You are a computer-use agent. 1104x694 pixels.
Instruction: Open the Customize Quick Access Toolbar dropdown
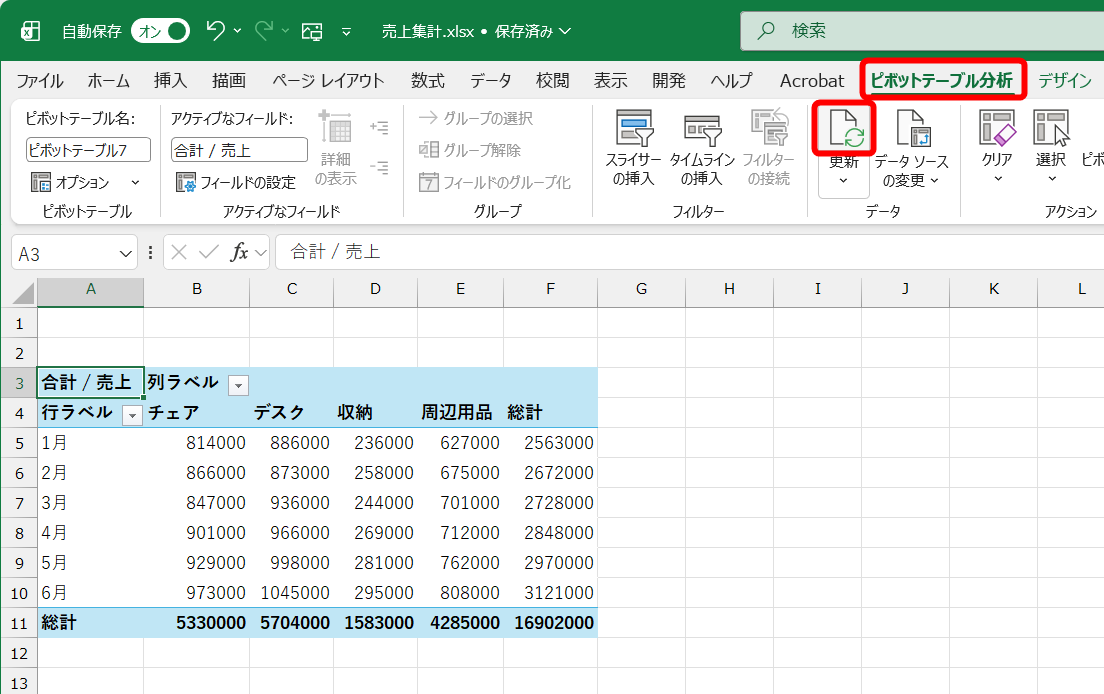tap(346, 32)
